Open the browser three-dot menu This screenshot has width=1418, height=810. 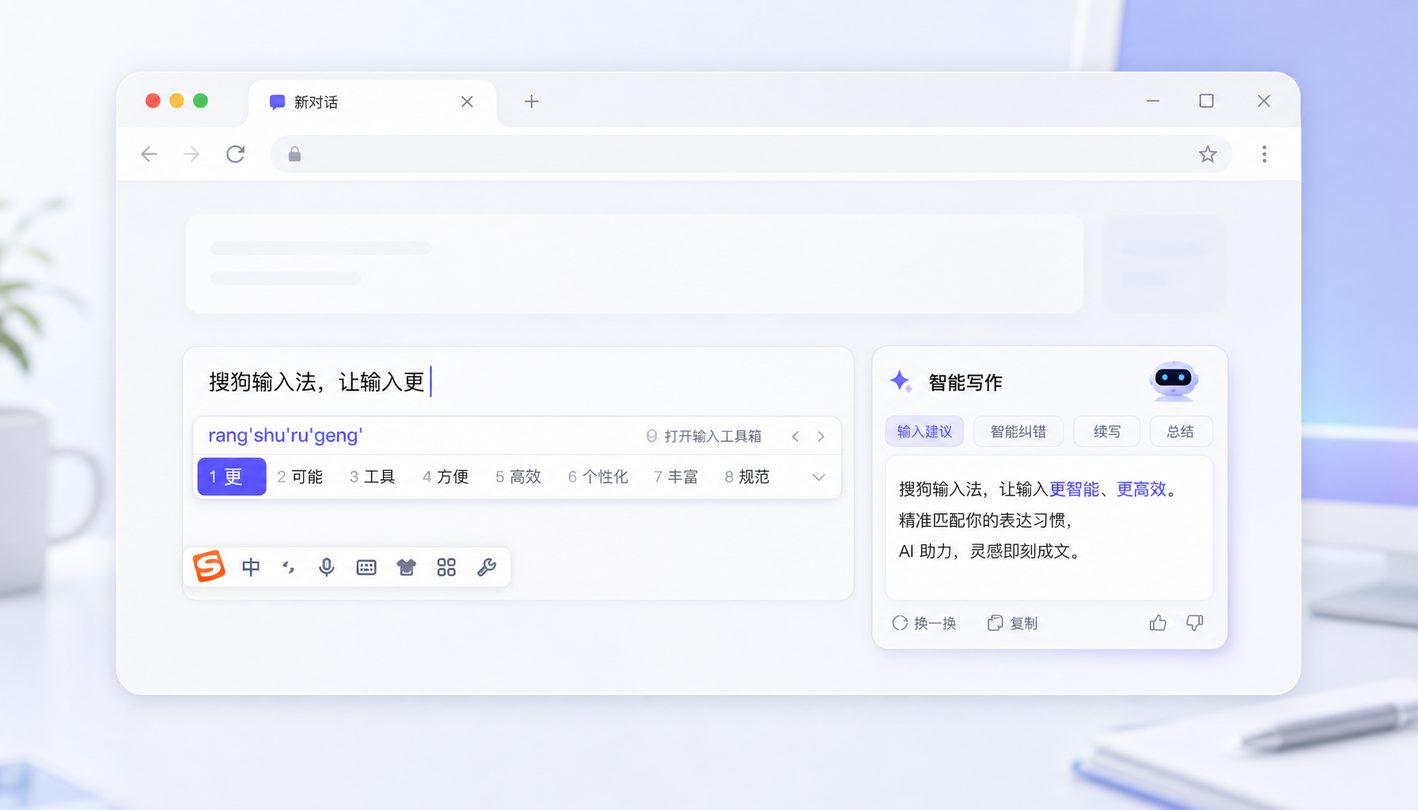pyautogui.click(x=1264, y=154)
